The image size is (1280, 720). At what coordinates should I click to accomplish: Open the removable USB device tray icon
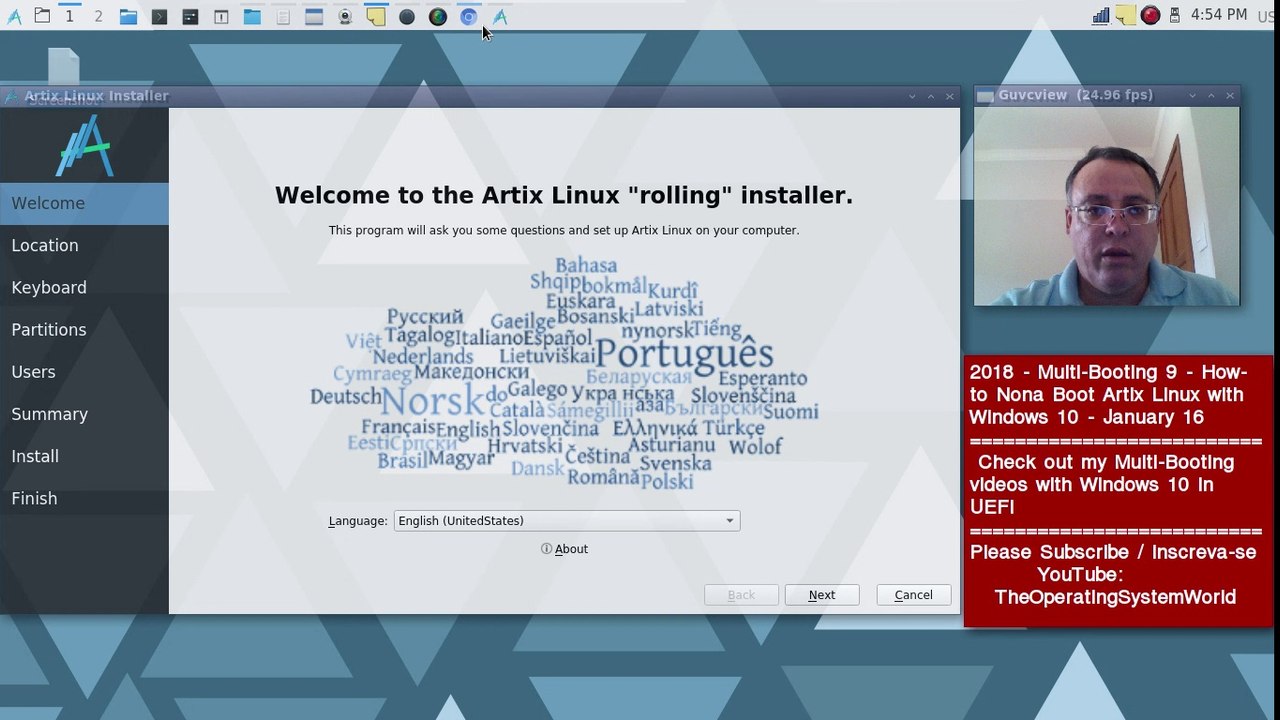click(x=1175, y=15)
